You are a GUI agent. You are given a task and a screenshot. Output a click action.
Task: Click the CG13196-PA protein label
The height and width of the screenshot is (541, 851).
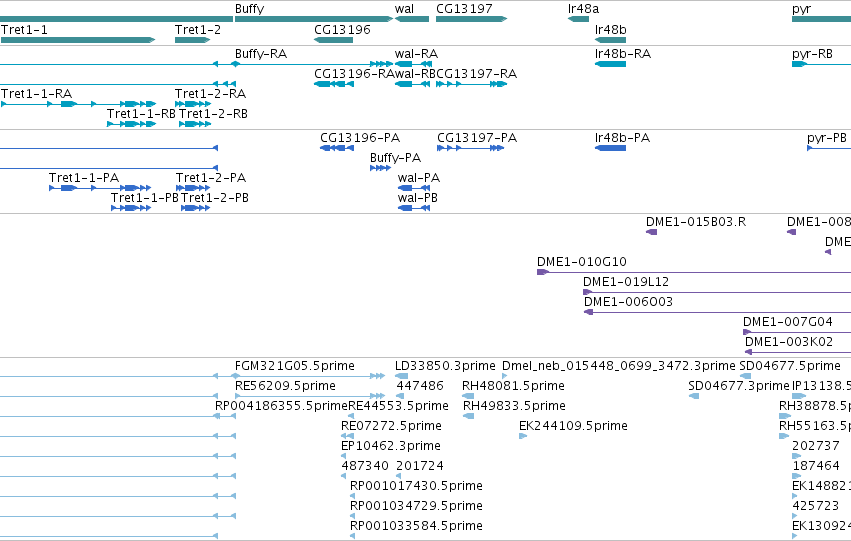360,138
